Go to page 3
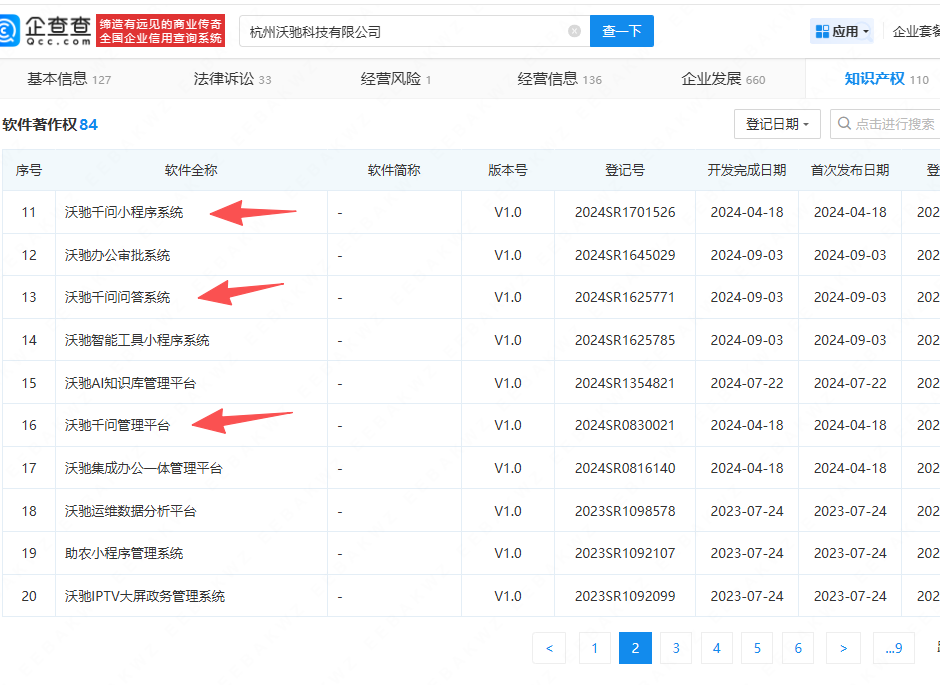940x685 pixels. tap(676, 648)
